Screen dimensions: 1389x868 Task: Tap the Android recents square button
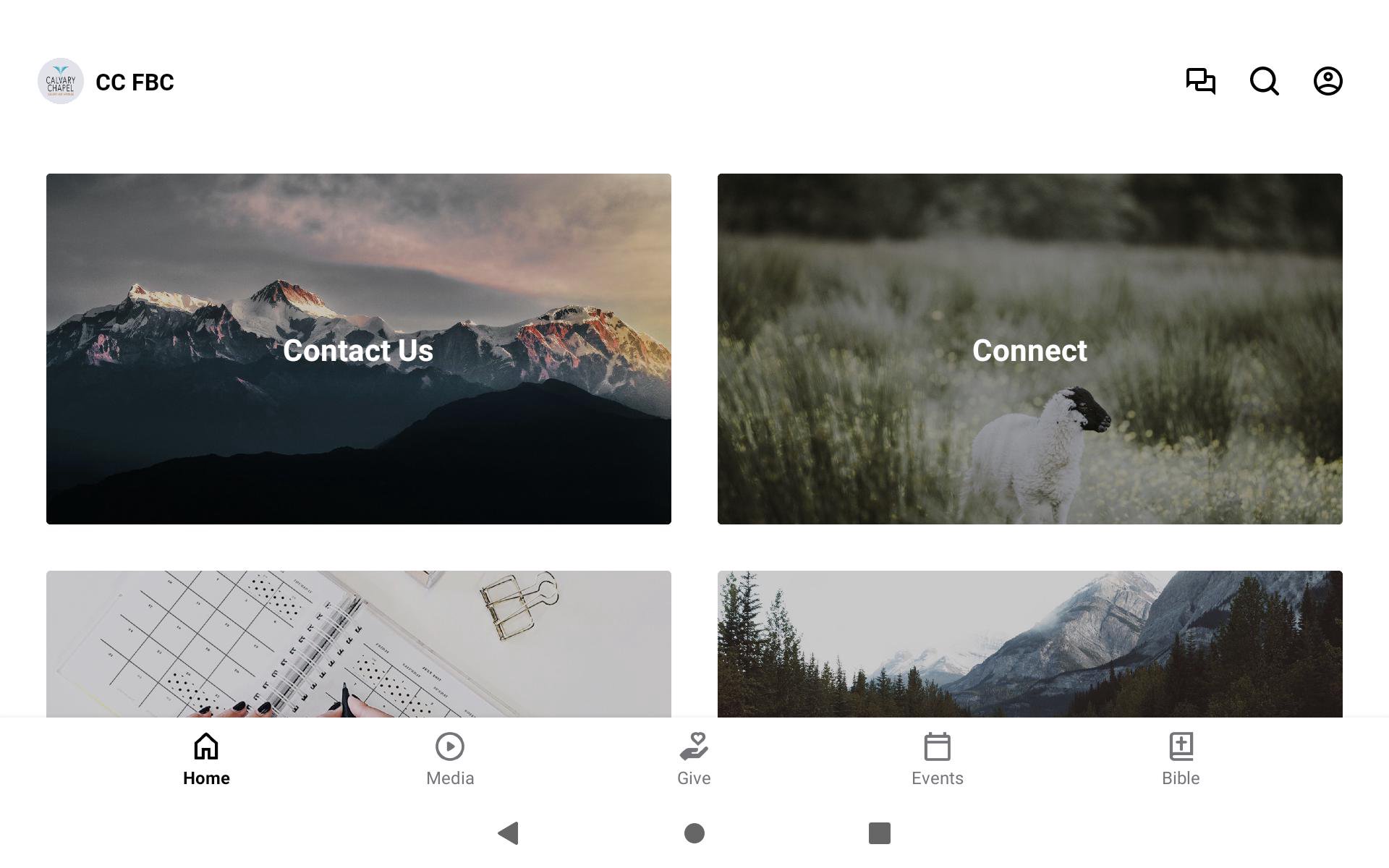coord(879,833)
